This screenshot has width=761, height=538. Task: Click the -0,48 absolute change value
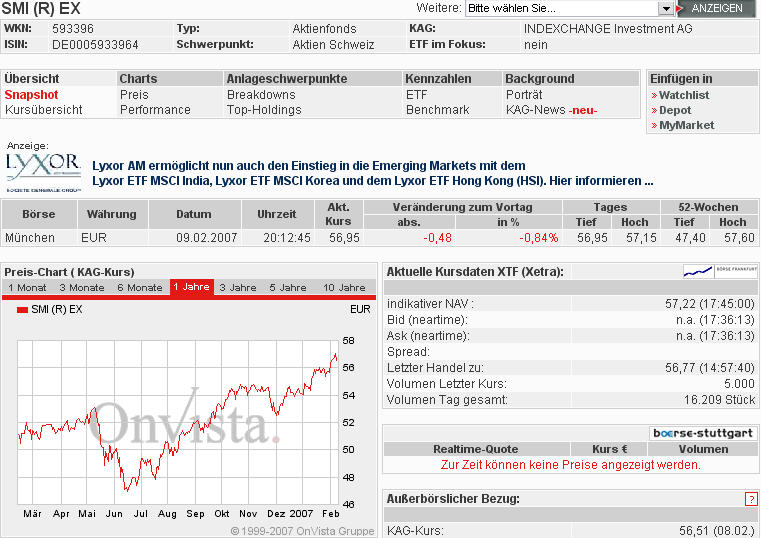pos(437,238)
